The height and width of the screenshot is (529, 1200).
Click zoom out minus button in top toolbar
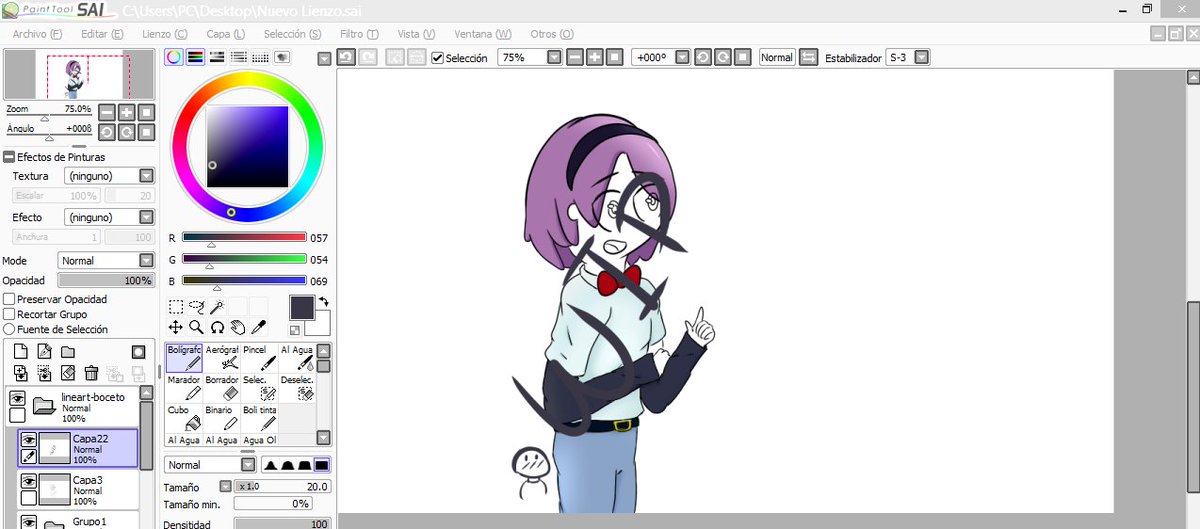(x=575, y=58)
